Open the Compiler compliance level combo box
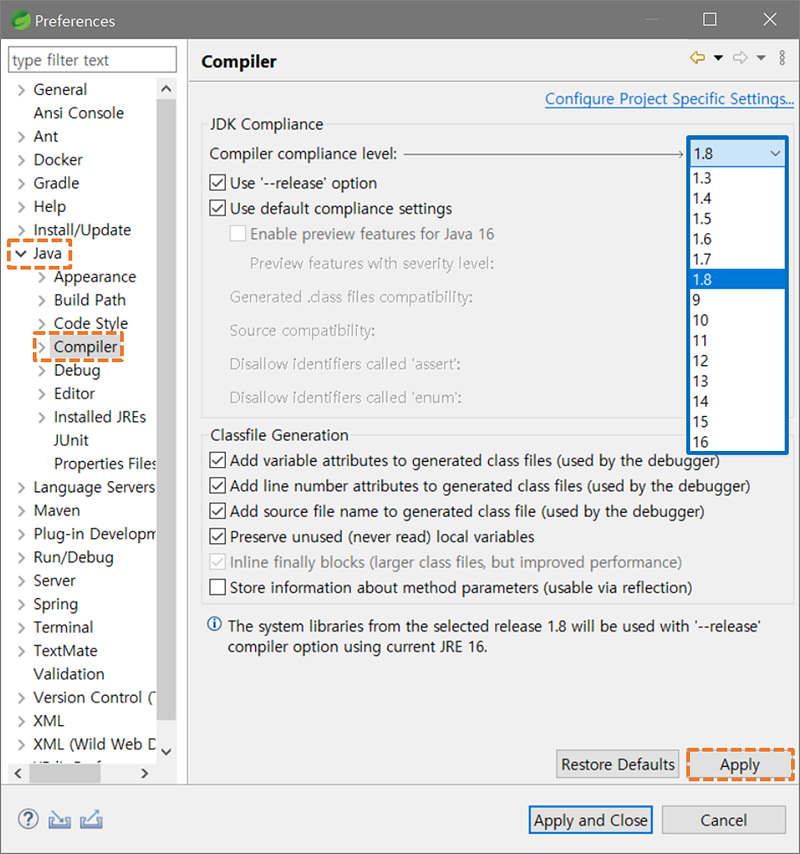The image size is (800, 854). pos(737,154)
